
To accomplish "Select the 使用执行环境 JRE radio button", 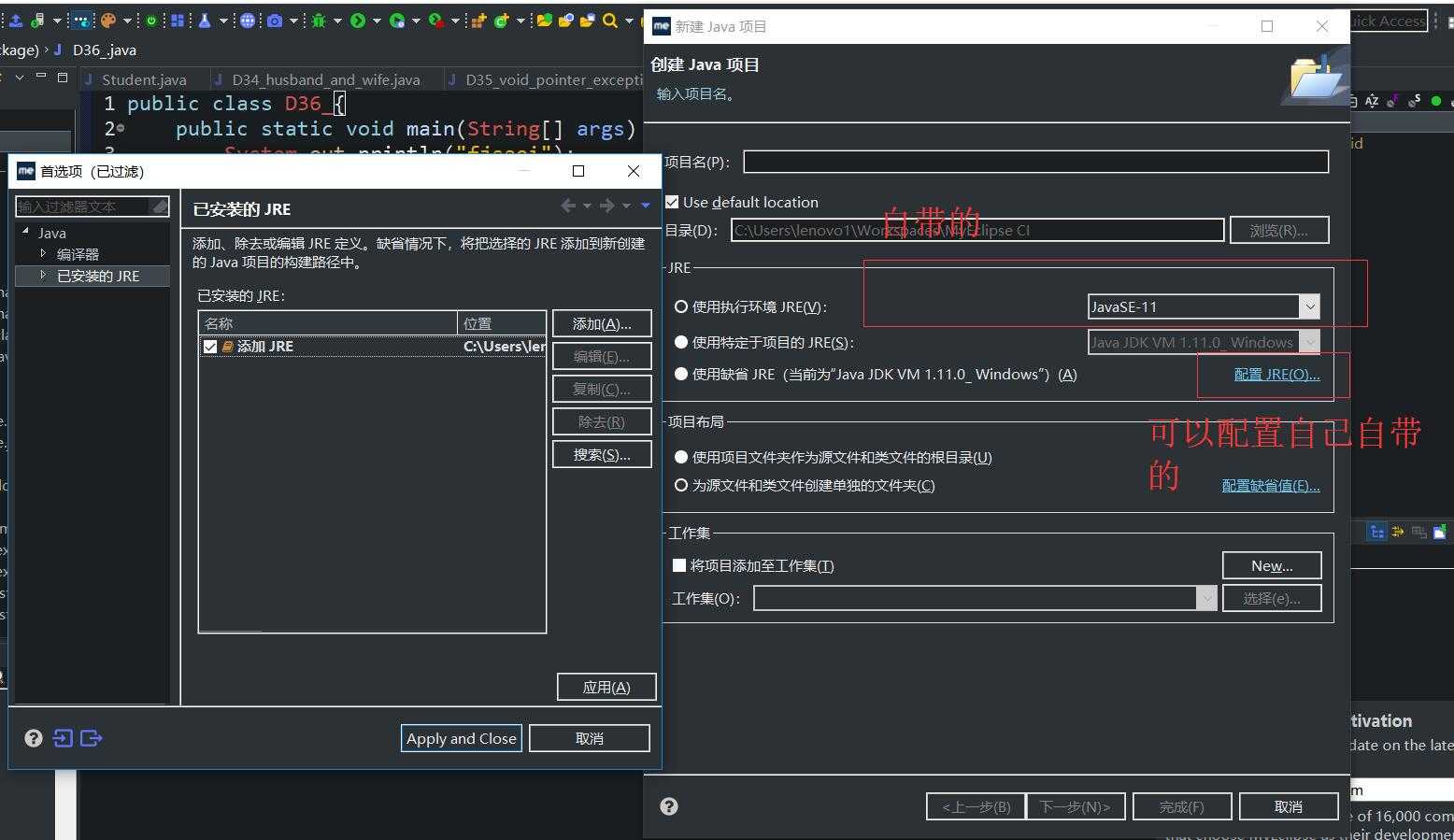I will pos(681,306).
